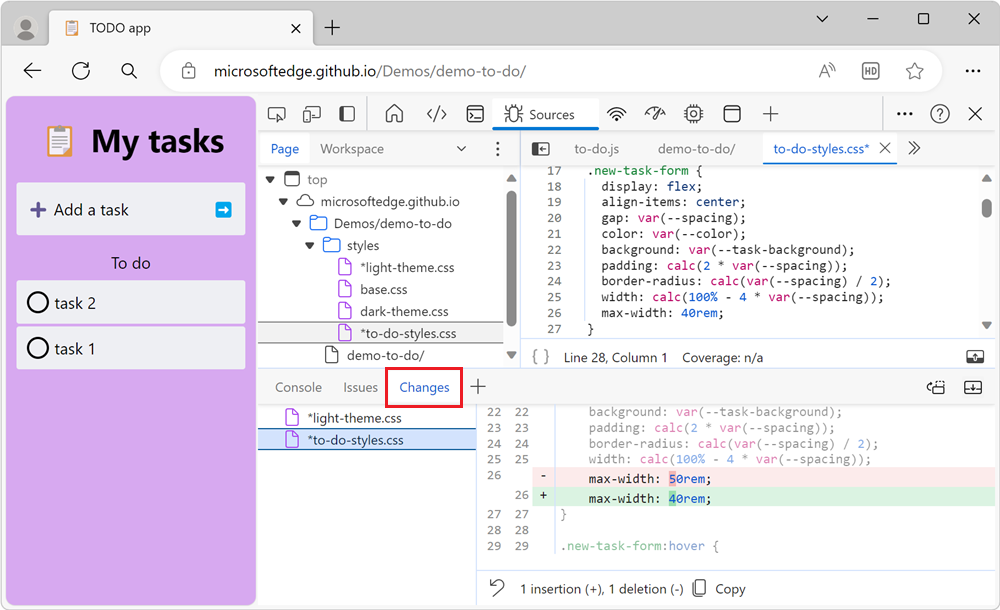
Task: Check off task 1 circle
Action: [38, 349]
